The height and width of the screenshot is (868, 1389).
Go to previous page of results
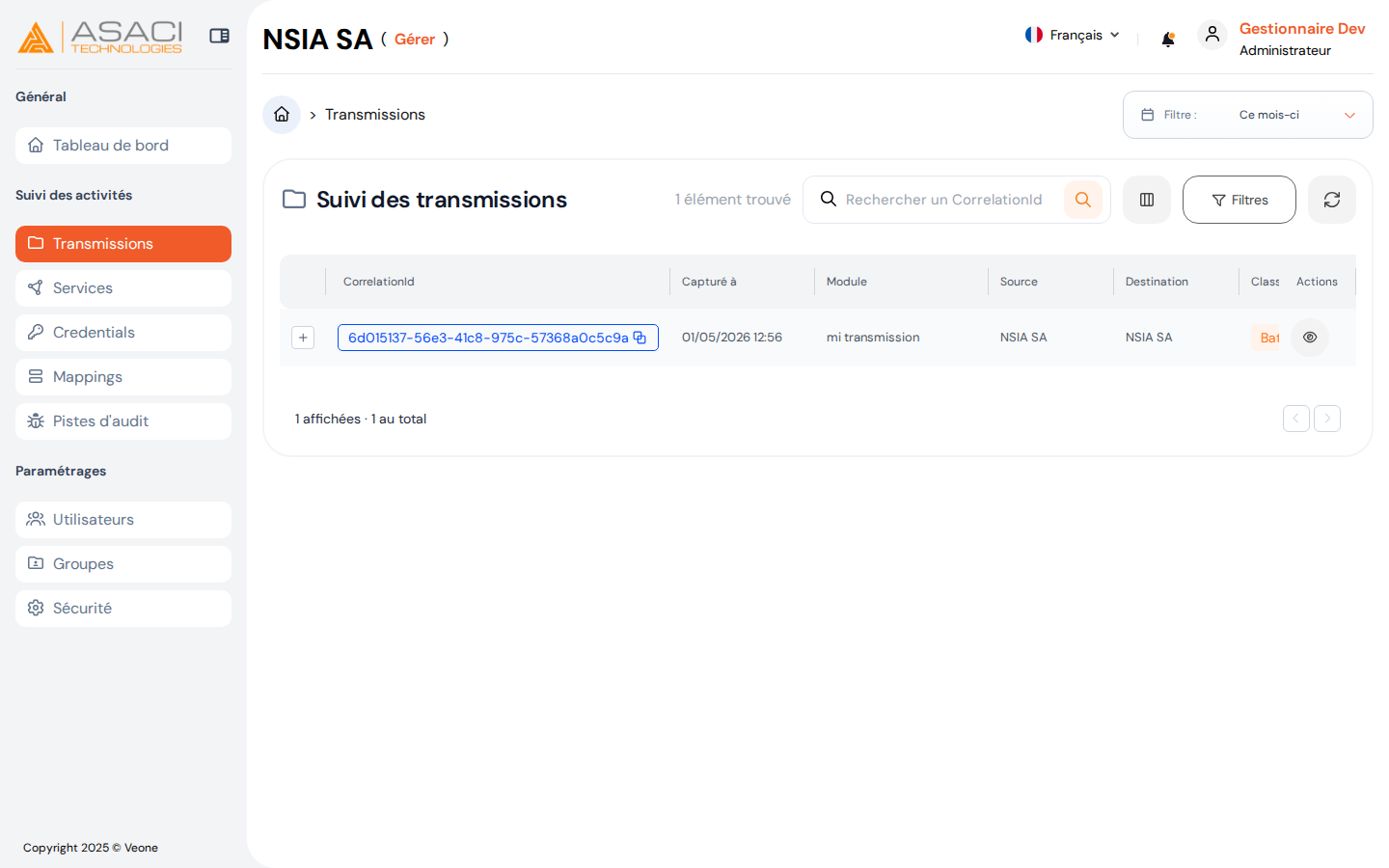[x=1296, y=419]
